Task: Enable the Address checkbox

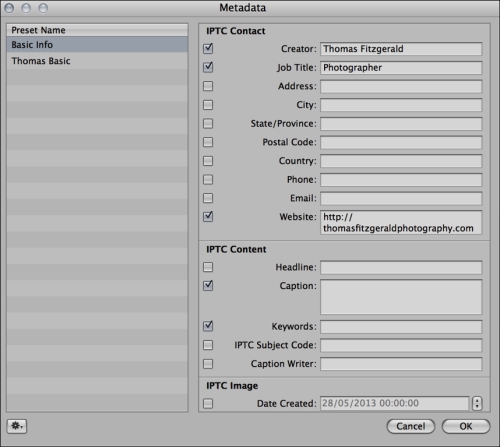Action: pos(208,86)
